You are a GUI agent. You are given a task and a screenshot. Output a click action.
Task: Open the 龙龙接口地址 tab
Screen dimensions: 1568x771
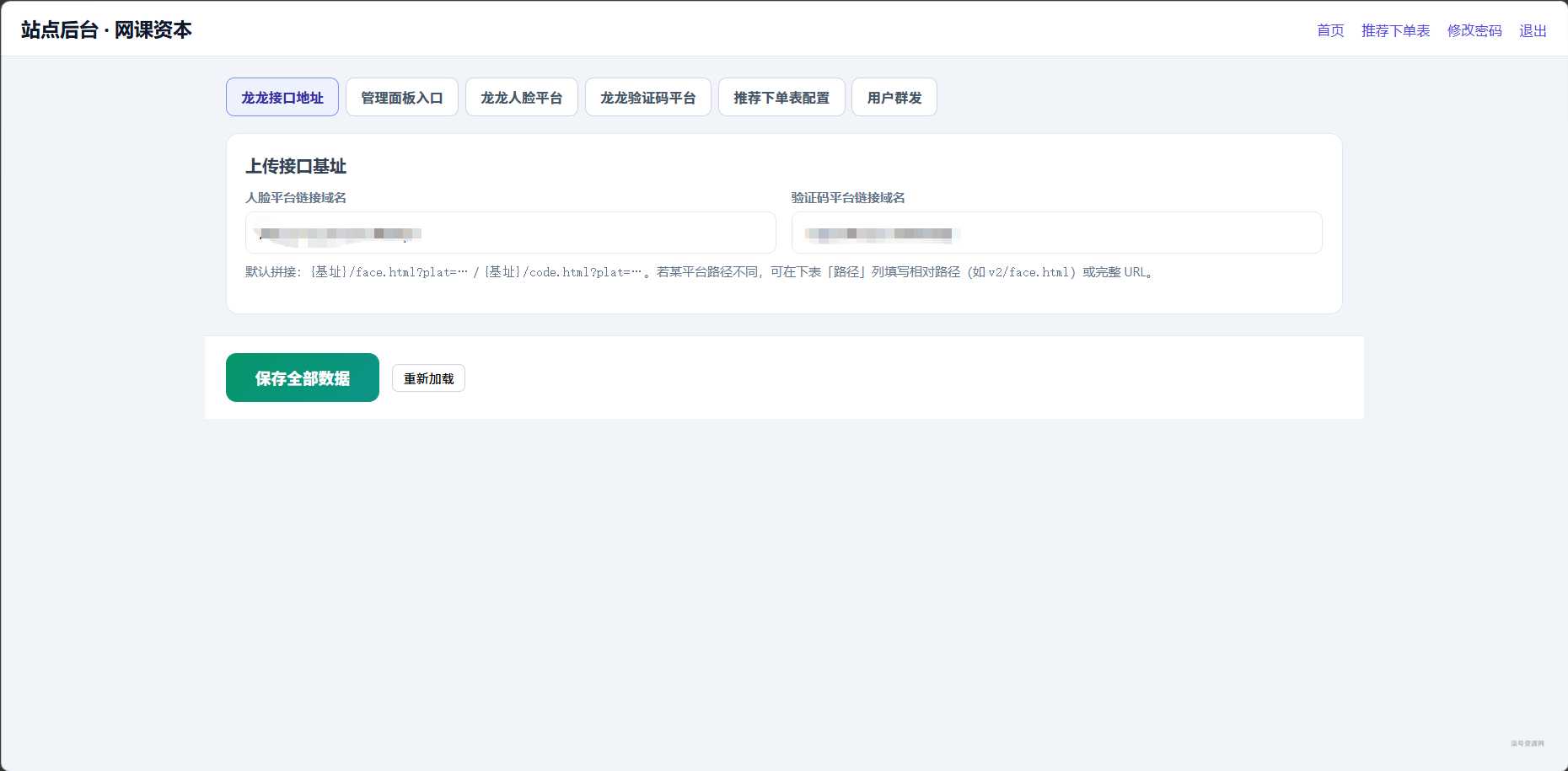click(282, 97)
